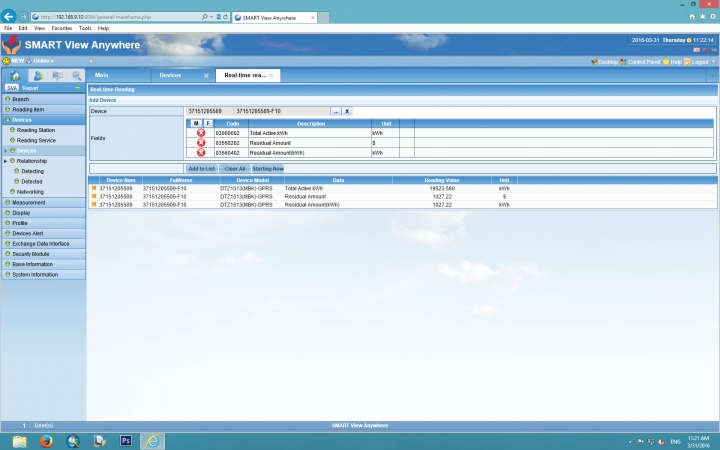Open the address bar search dropdown arrow
Screen dimensions: 720x450
click(211, 17)
